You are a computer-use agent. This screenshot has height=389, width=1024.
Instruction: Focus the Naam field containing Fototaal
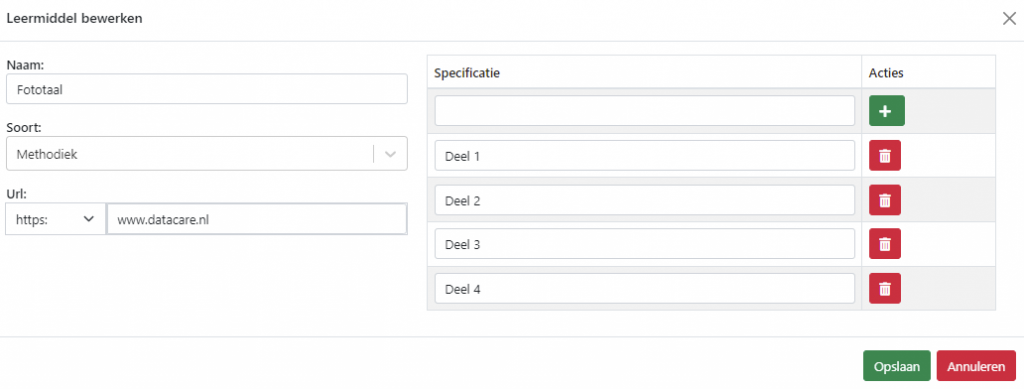click(x=206, y=89)
